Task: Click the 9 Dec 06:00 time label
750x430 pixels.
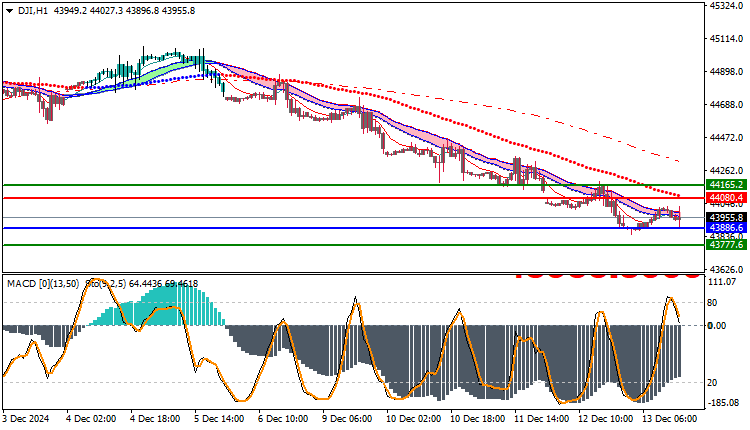Action: coord(347,419)
